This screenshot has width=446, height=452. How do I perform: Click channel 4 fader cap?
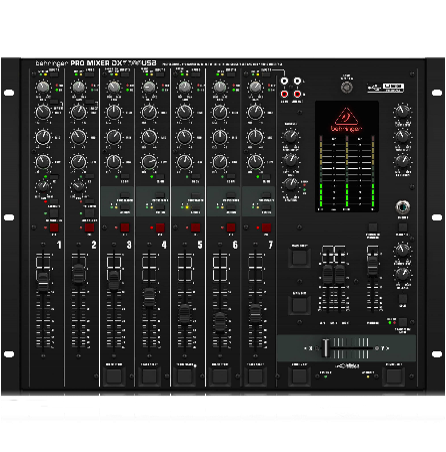149,297
